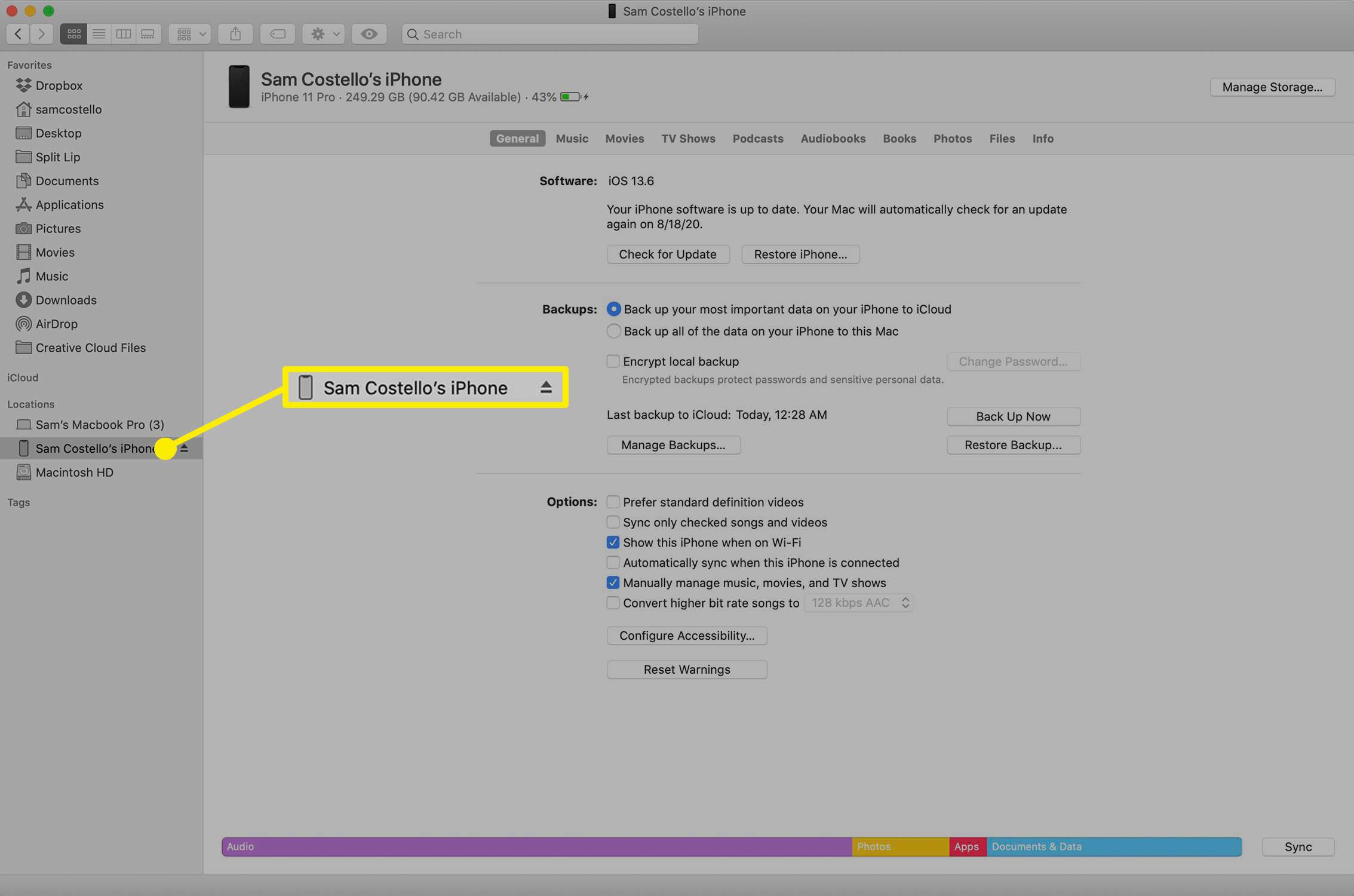Image resolution: width=1354 pixels, height=896 pixels.
Task: Open Creative Cloud Files in sidebar
Action: tap(102, 348)
